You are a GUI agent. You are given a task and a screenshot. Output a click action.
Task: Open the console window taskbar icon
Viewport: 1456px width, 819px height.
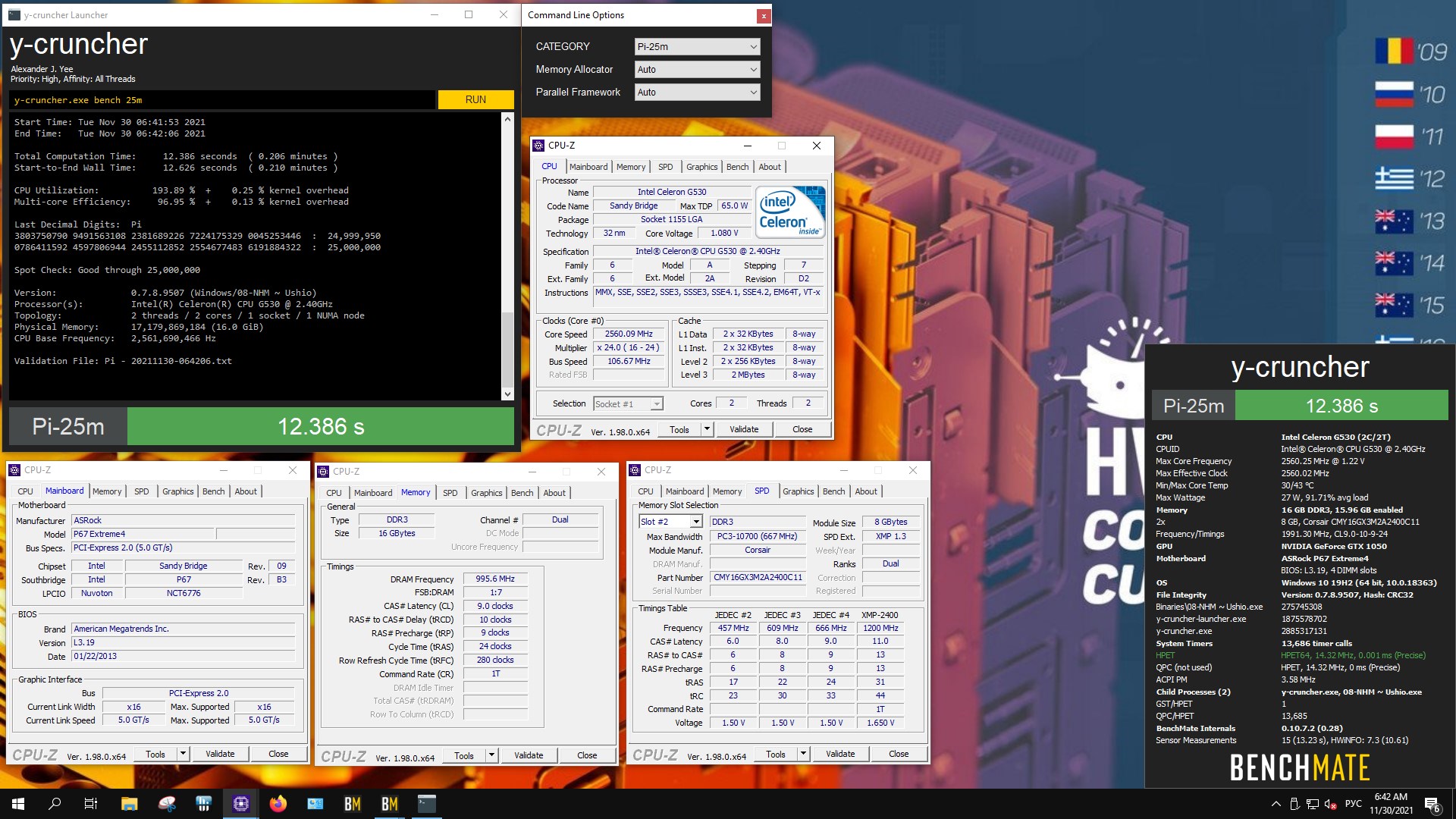coord(427,804)
